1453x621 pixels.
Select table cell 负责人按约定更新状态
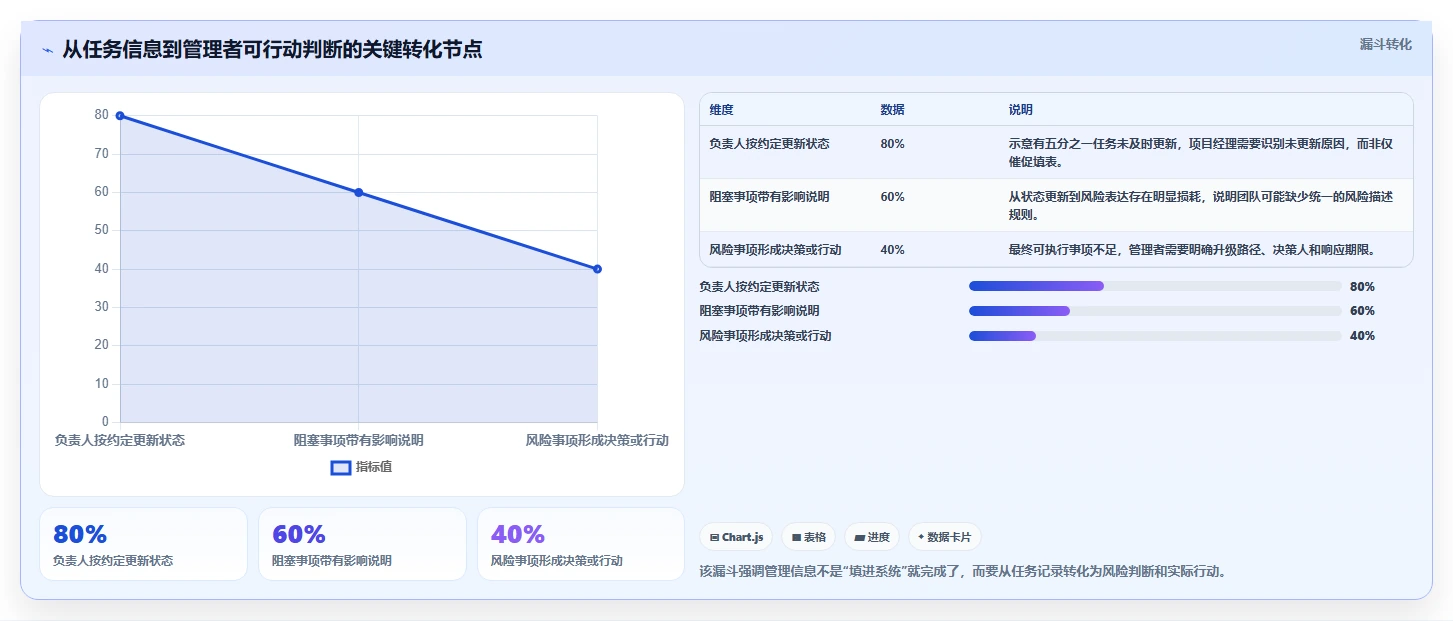tap(769, 144)
